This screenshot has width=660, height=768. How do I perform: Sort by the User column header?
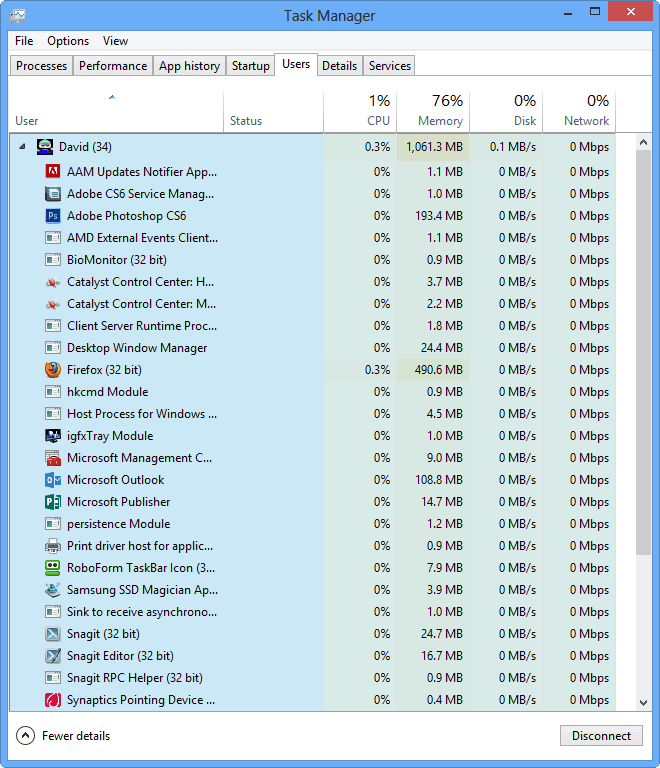pyautogui.click(x=116, y=112)
